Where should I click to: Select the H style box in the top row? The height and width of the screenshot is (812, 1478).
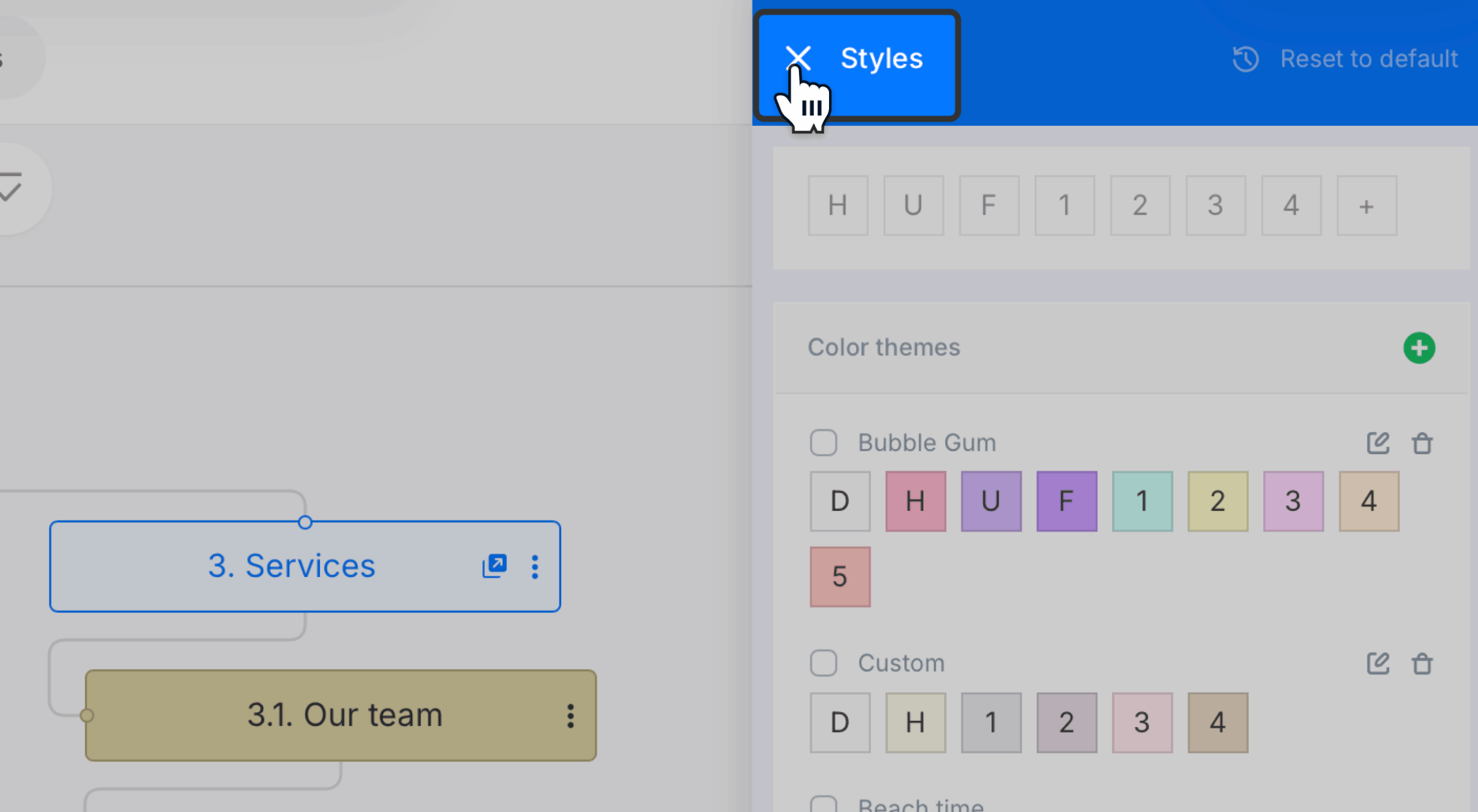tap(838, 205)
